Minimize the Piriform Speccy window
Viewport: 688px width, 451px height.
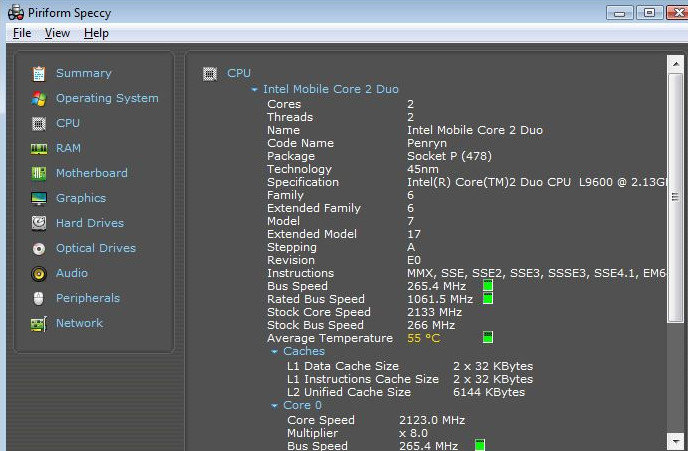pyautogui.click(x=619, y=13)
